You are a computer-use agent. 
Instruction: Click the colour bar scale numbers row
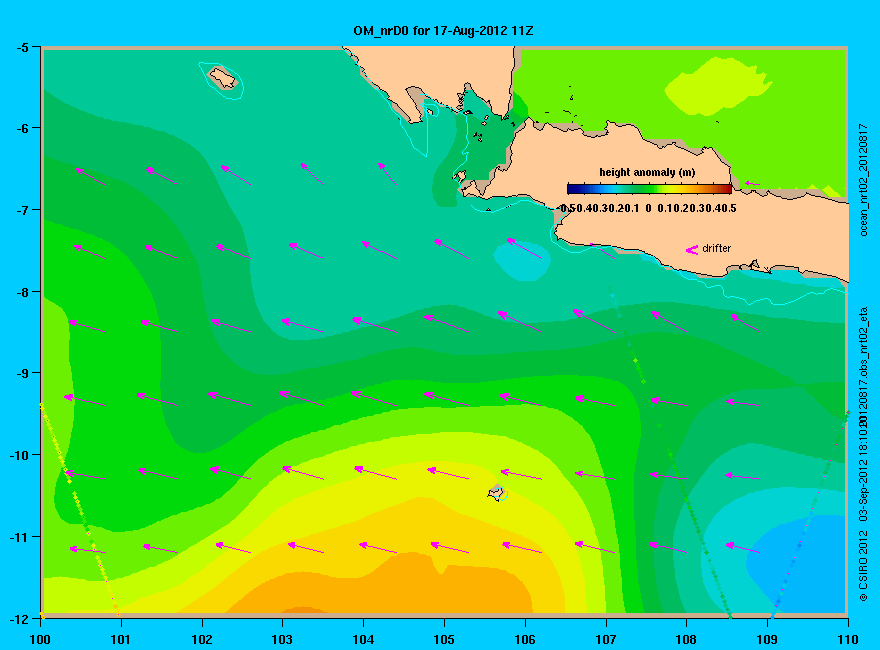tap(648, 208)
